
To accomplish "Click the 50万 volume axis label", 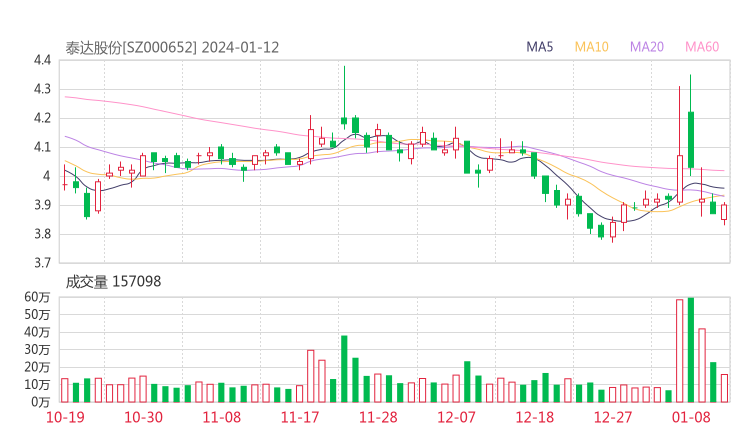I will pos(37,314).
